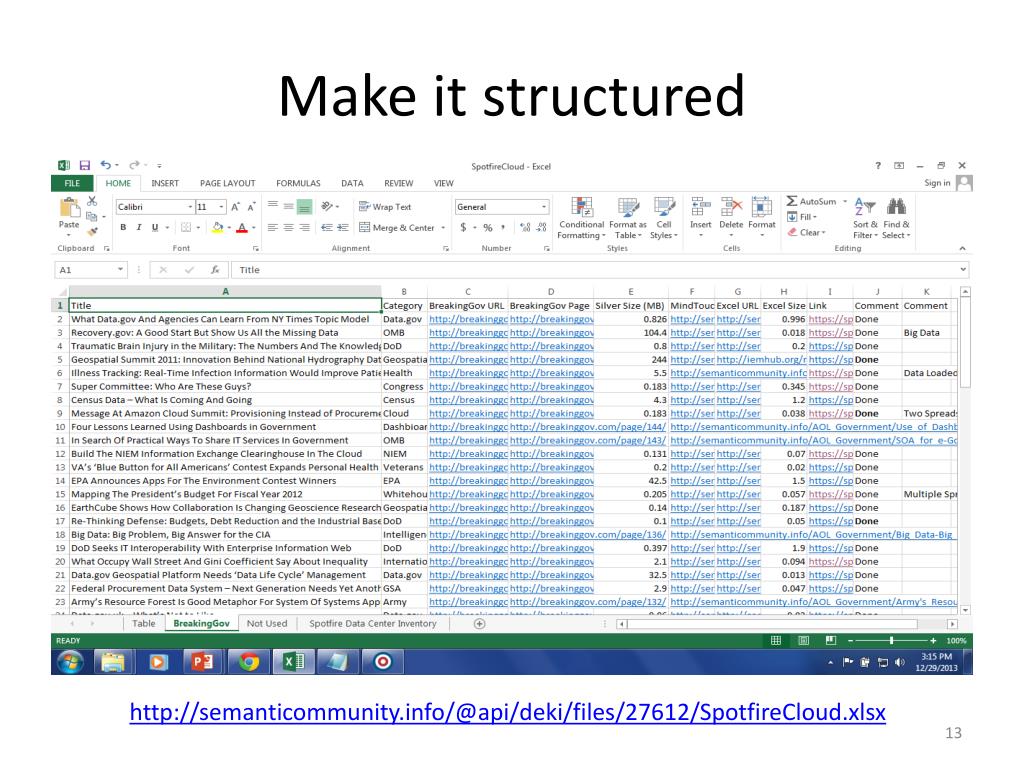
Task: Open the font size dropdown
Action: (222, 207)
